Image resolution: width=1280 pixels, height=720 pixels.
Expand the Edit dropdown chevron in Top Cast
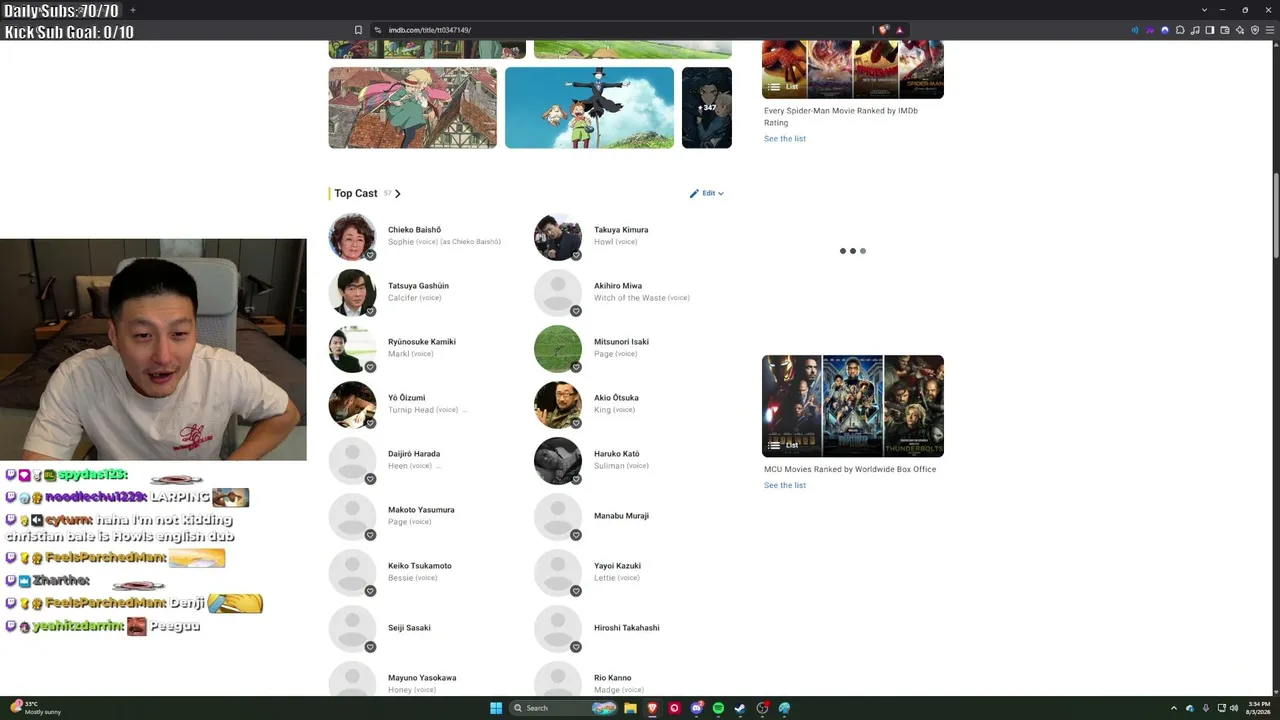721,193
